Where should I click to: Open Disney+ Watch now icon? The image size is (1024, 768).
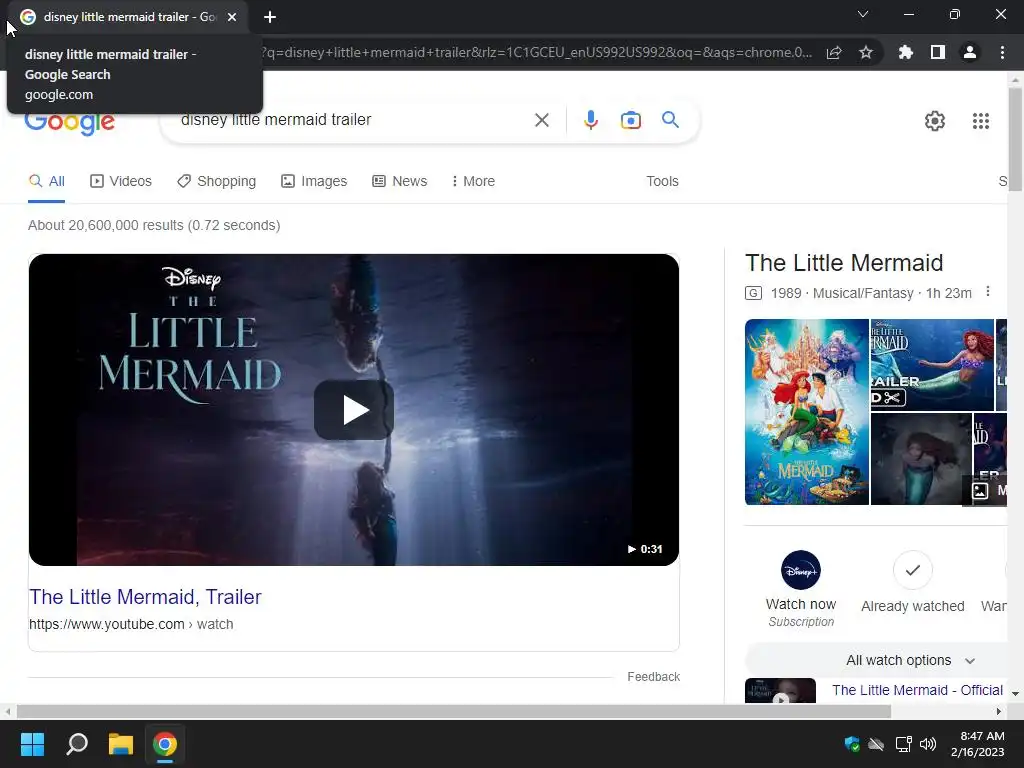(x=801, y=570)
